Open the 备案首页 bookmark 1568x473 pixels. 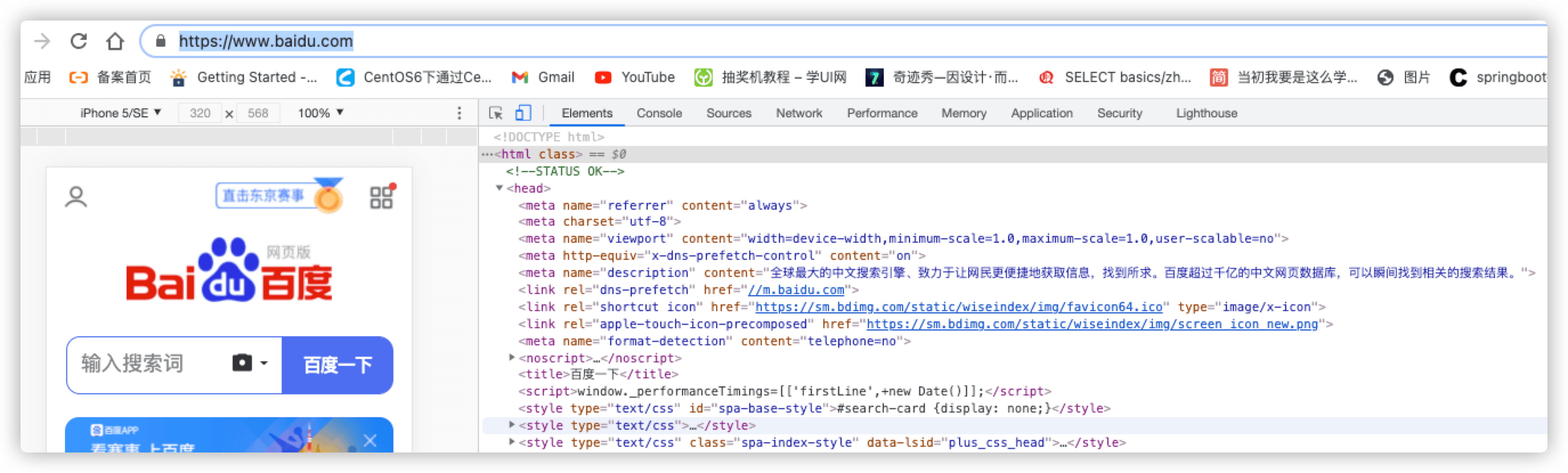(x=110, y=78)
